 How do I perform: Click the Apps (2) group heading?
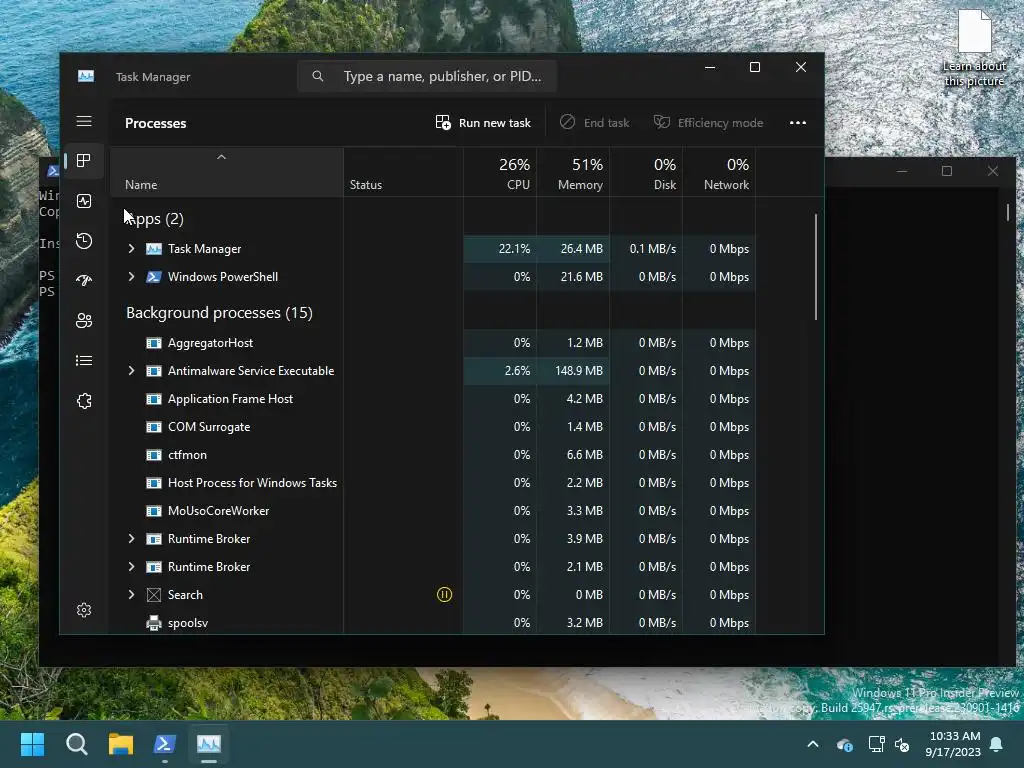click(155, 219)
